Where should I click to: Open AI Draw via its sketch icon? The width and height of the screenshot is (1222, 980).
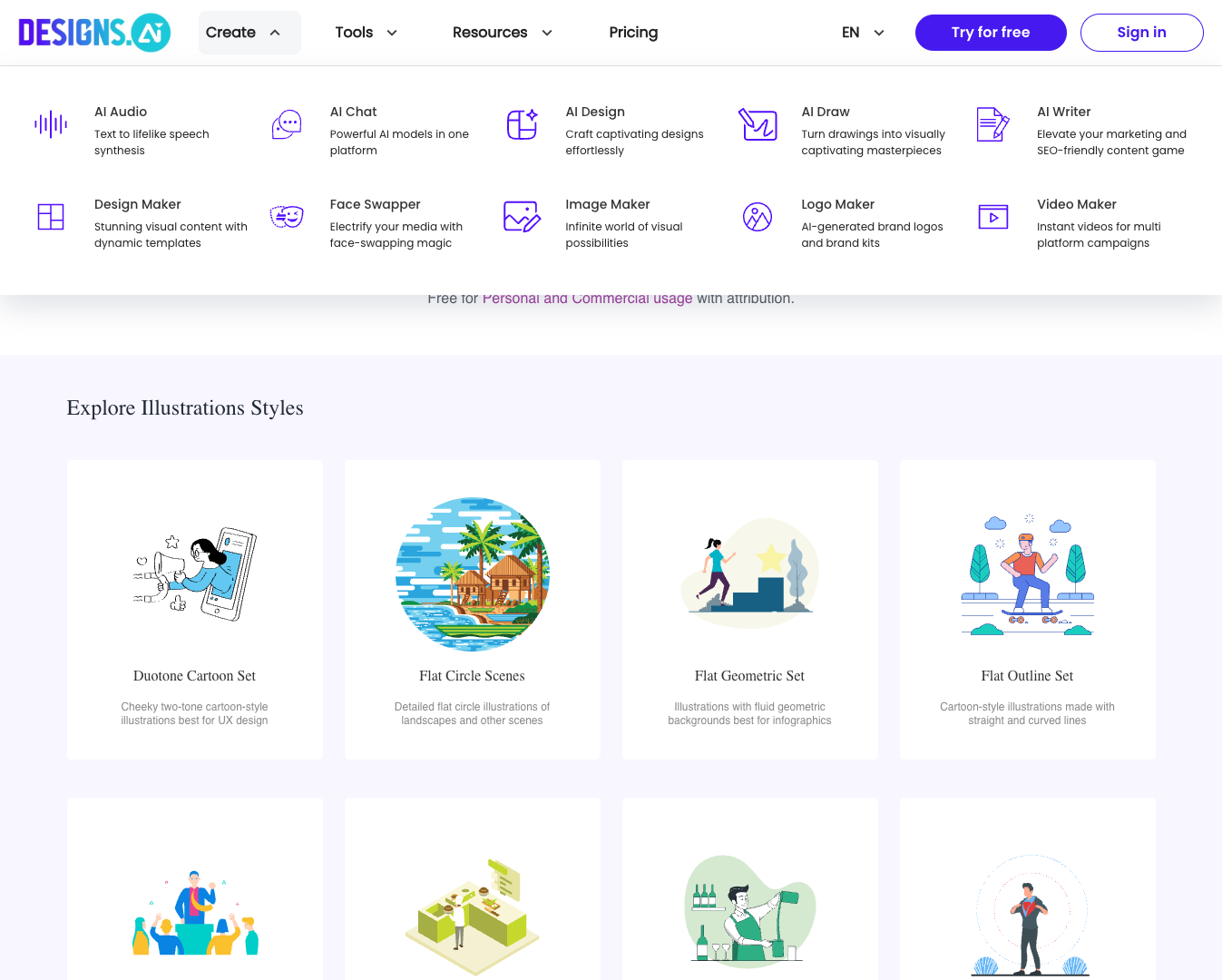(x=758, y=125)
